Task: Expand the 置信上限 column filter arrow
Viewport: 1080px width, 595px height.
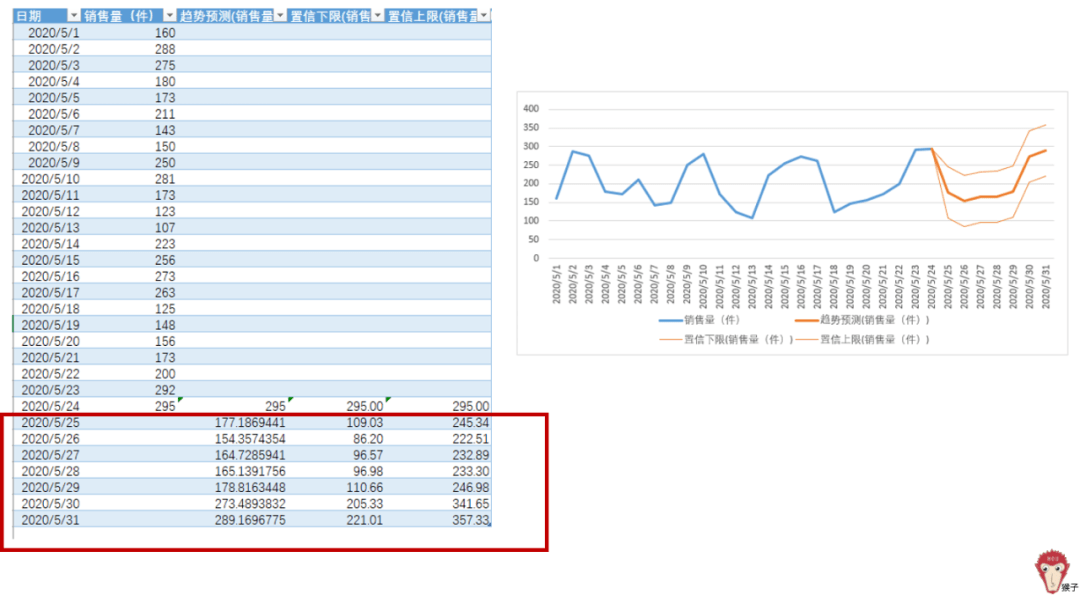Action: click(486, 16)
